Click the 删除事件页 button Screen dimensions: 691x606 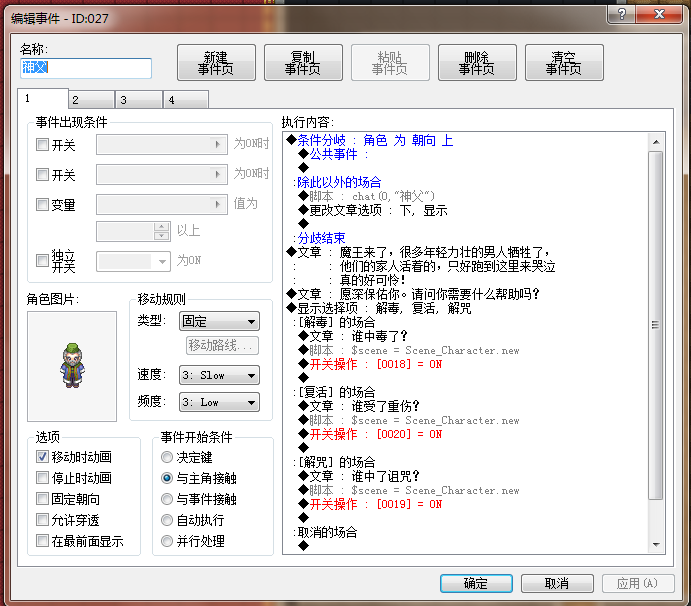click(477, 63)
